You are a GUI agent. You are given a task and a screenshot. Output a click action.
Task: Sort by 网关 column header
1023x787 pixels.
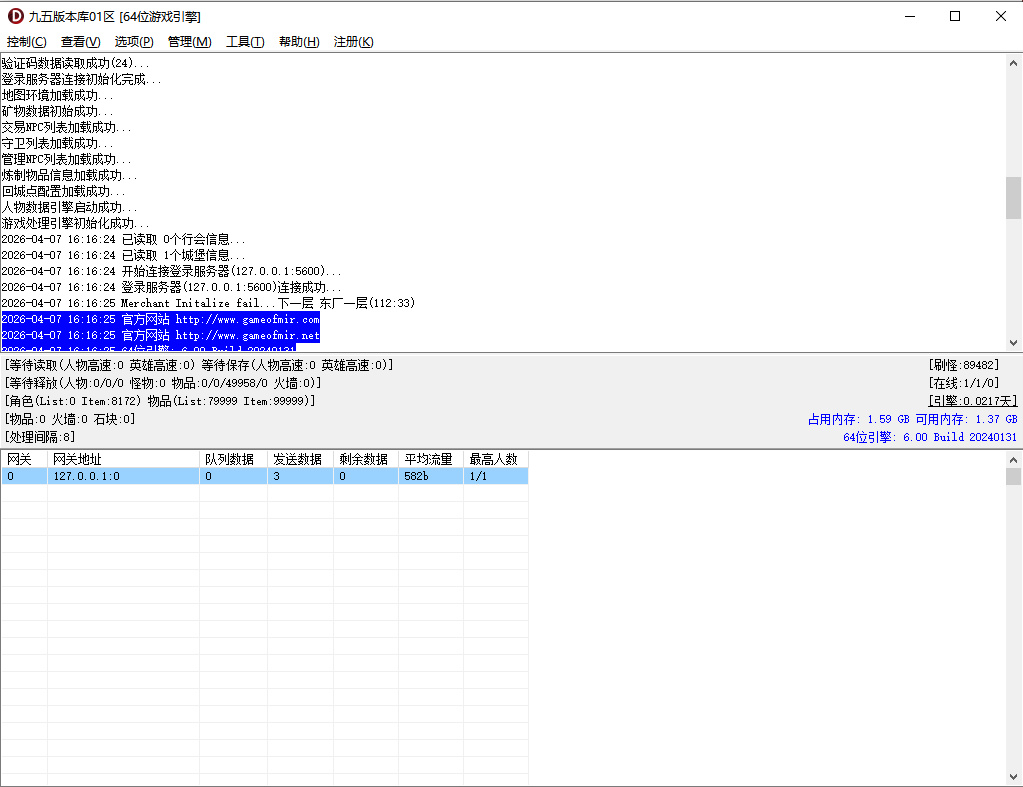pos(24,459)
